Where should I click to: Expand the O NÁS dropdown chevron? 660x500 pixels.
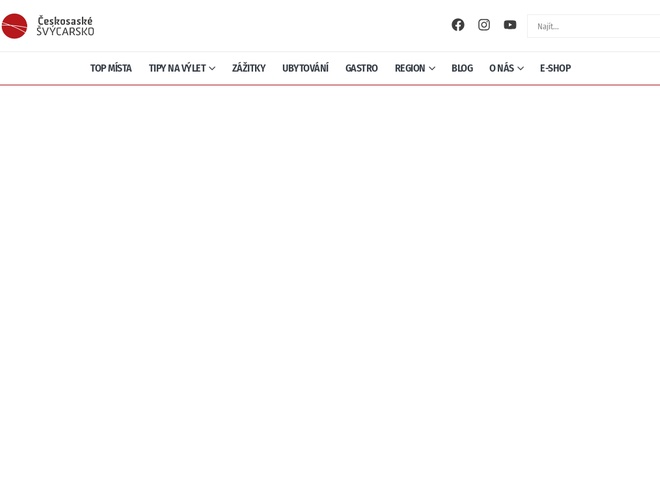[x=521, y=69]
